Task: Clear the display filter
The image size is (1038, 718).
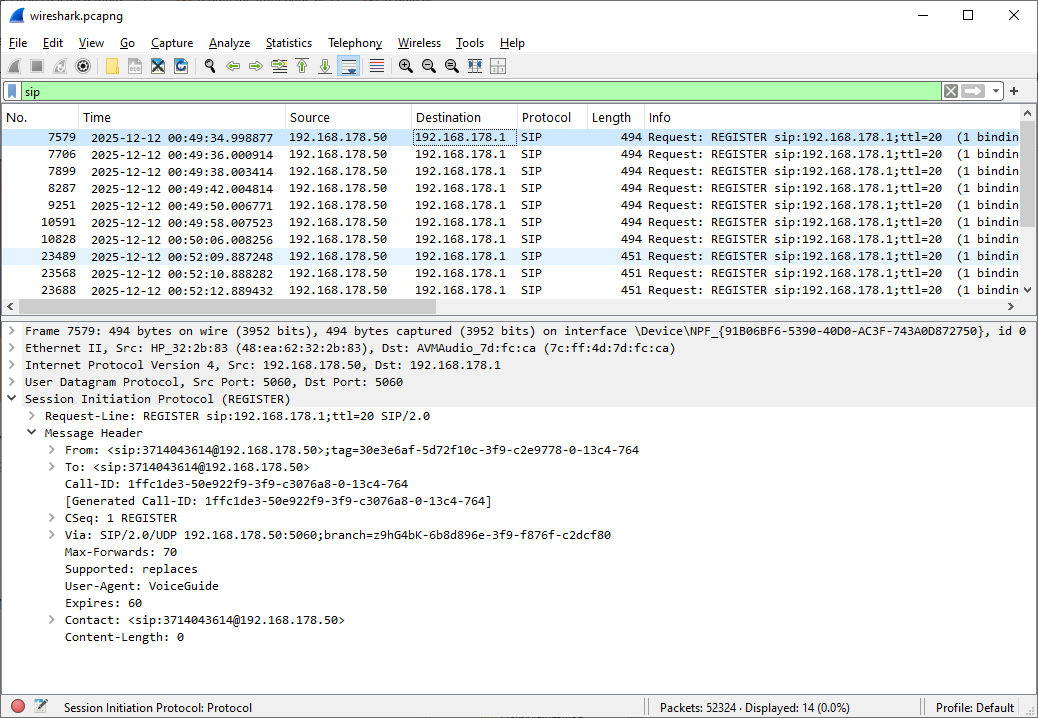Action: point(950,91)
